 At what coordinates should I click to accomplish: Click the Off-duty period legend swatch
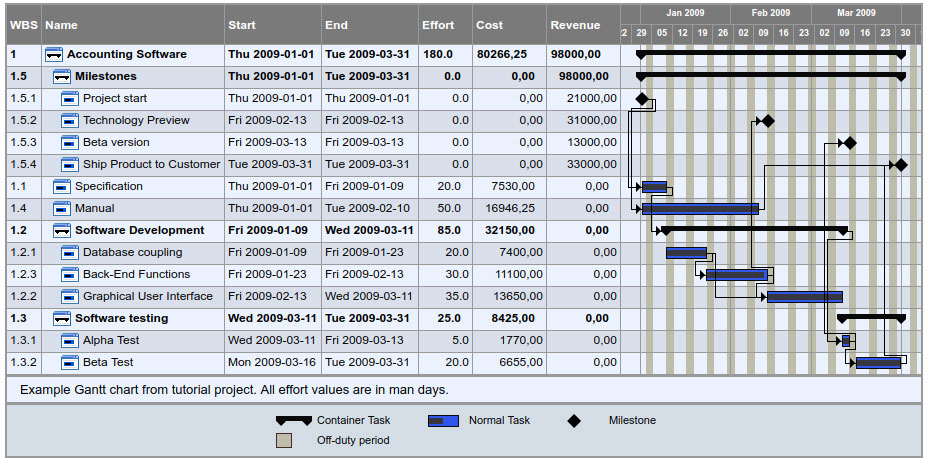[x=284, y=441]
